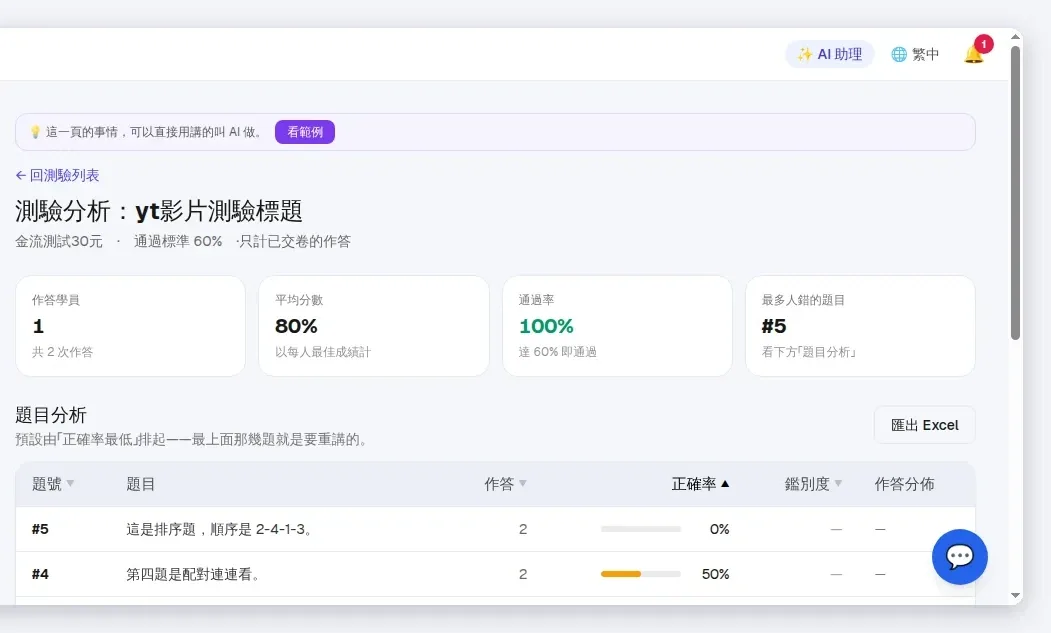Open the notification bell

tap(973, 54)
